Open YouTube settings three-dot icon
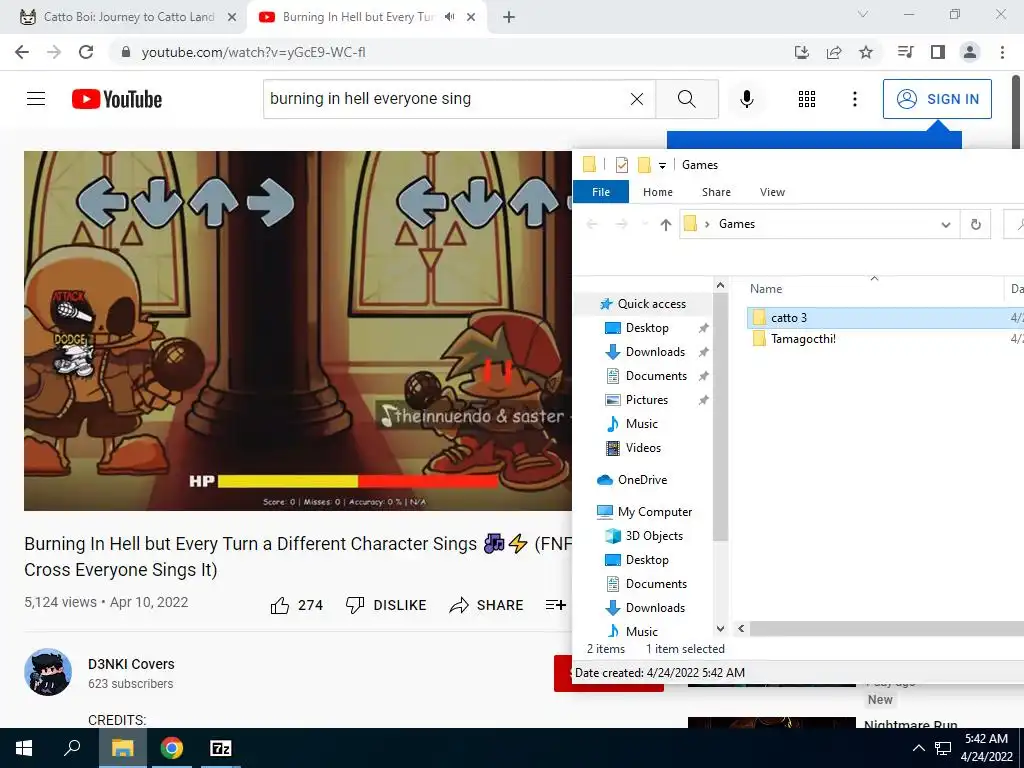 pyautogui.click(x=854, y=99)
